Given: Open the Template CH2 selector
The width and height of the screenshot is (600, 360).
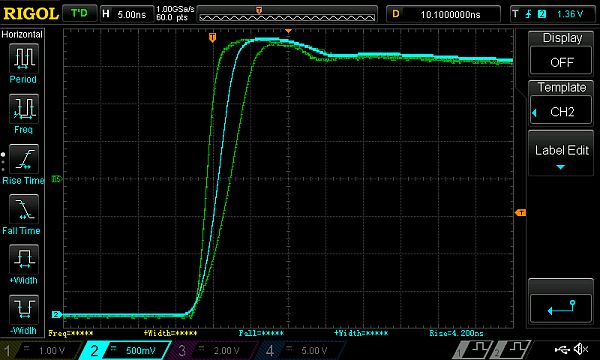Looking at the screenshot, I should coord(561,111).
